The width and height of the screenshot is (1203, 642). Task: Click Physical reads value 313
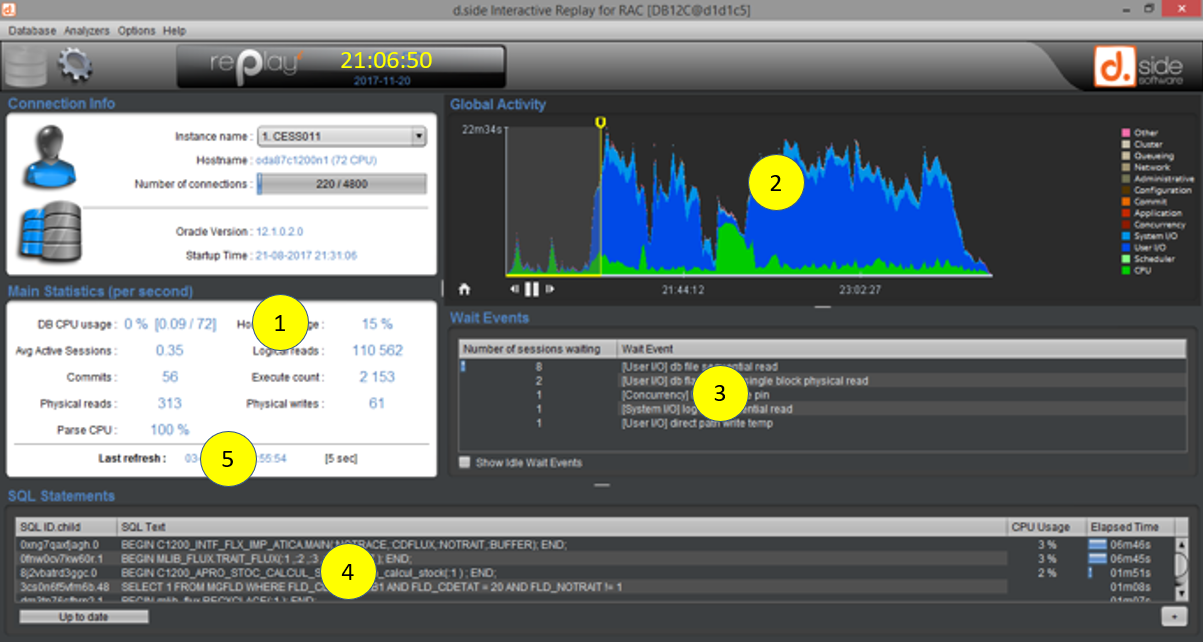point(169,403)
